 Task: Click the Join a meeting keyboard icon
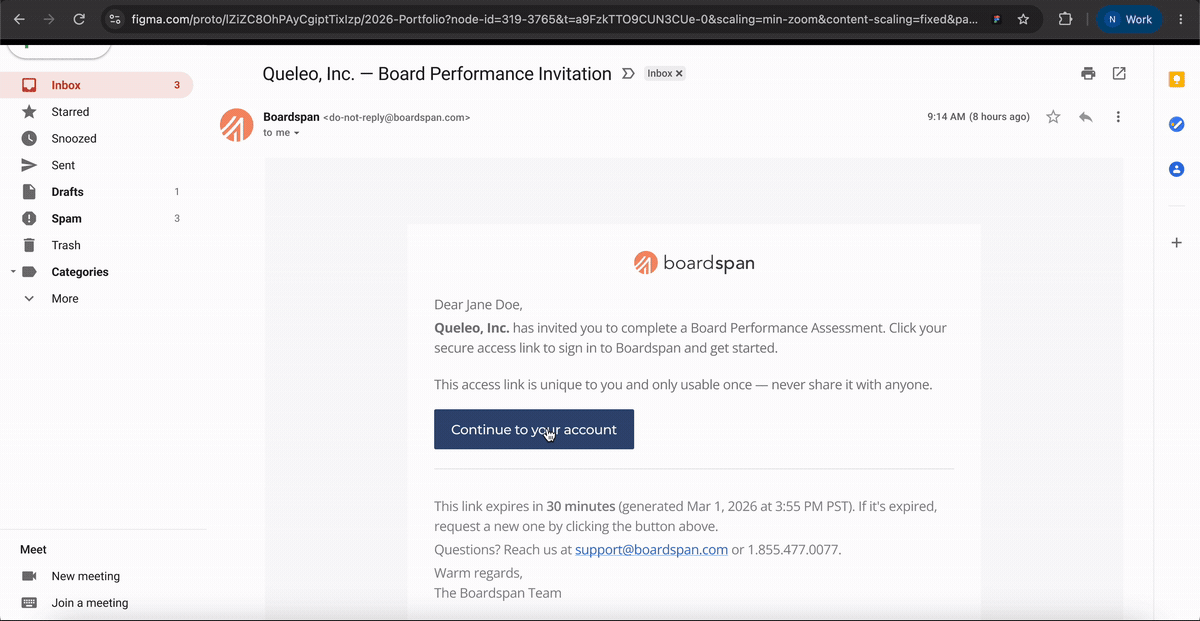[x=30, y=603]
